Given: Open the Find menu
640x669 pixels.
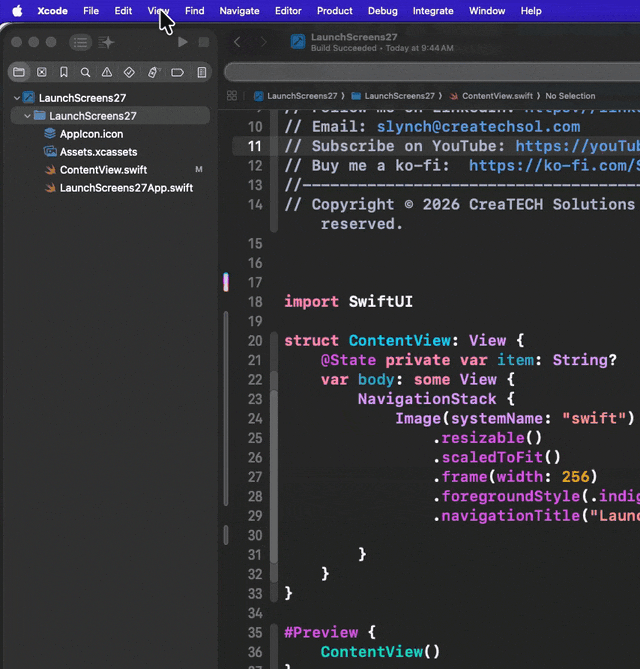Looking at the screenshot, I should [x=195, y=11].
